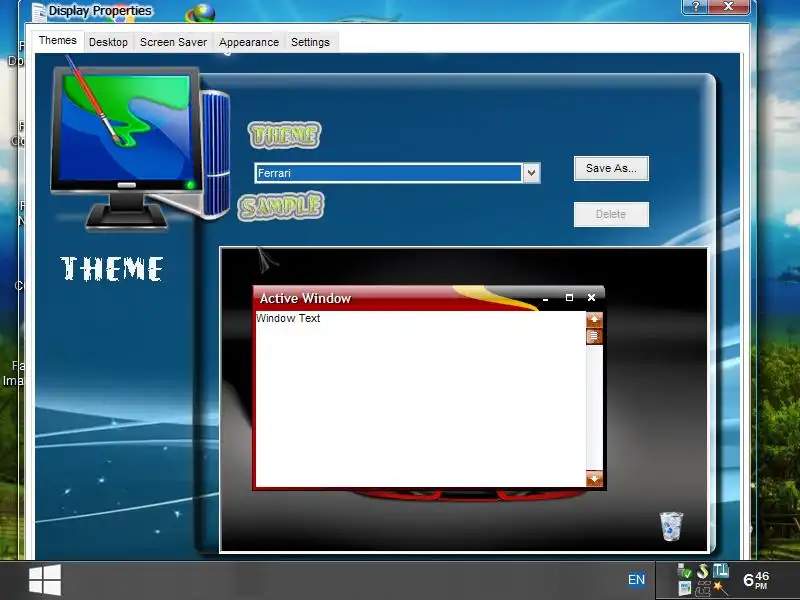
Task: Click the network monitor tray icon
Action: (685, 589)
